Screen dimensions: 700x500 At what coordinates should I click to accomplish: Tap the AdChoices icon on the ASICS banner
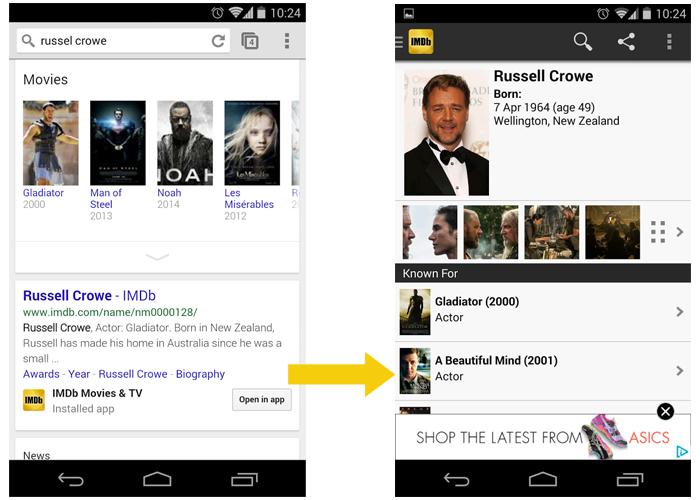tap(682, 452)
